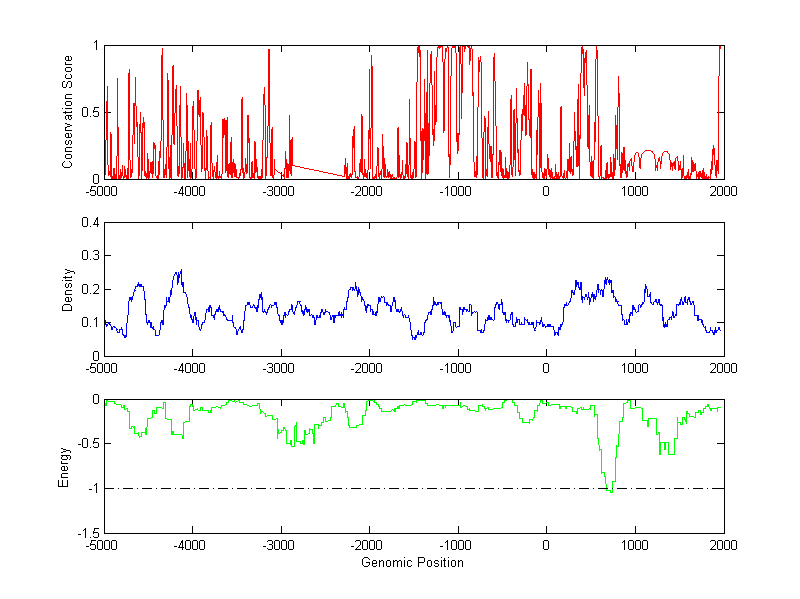Click the Genomic Position x-axis label
The image size is (800, 599).
(x=412, y=562)
